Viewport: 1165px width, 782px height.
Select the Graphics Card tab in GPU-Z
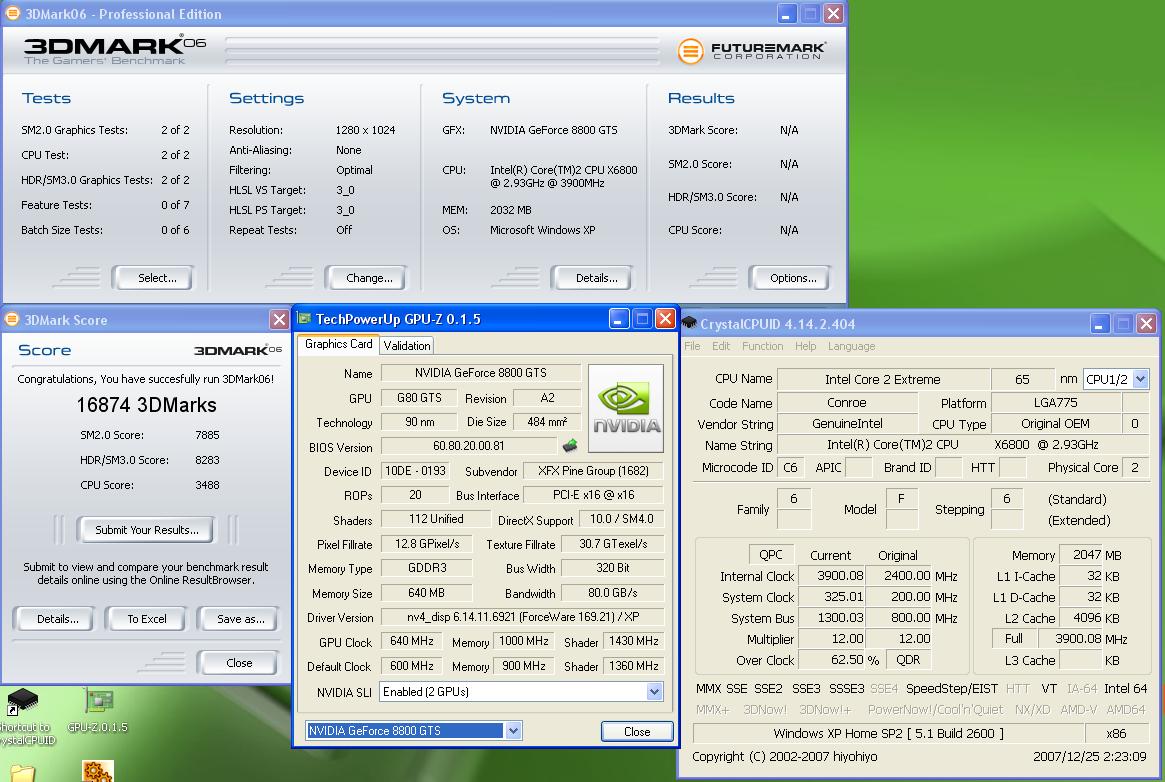[x=338, y=344]
